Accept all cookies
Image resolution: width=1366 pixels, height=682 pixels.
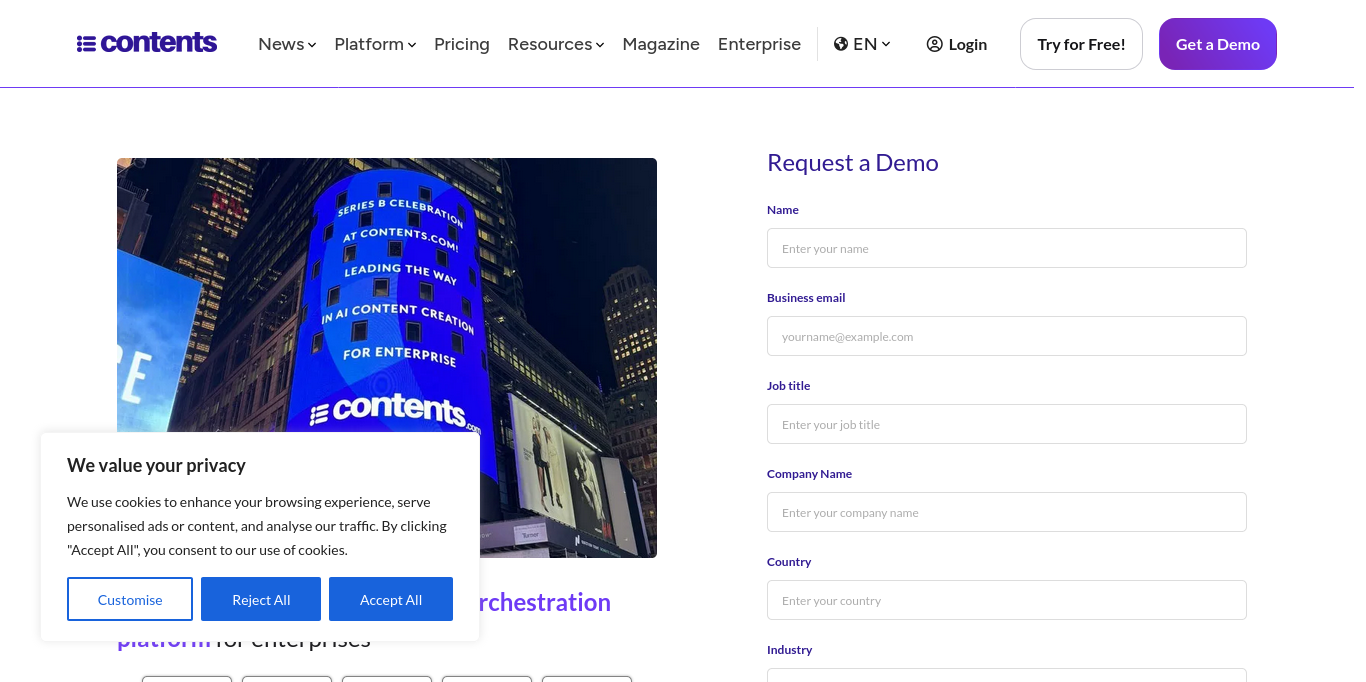(391, 599)
